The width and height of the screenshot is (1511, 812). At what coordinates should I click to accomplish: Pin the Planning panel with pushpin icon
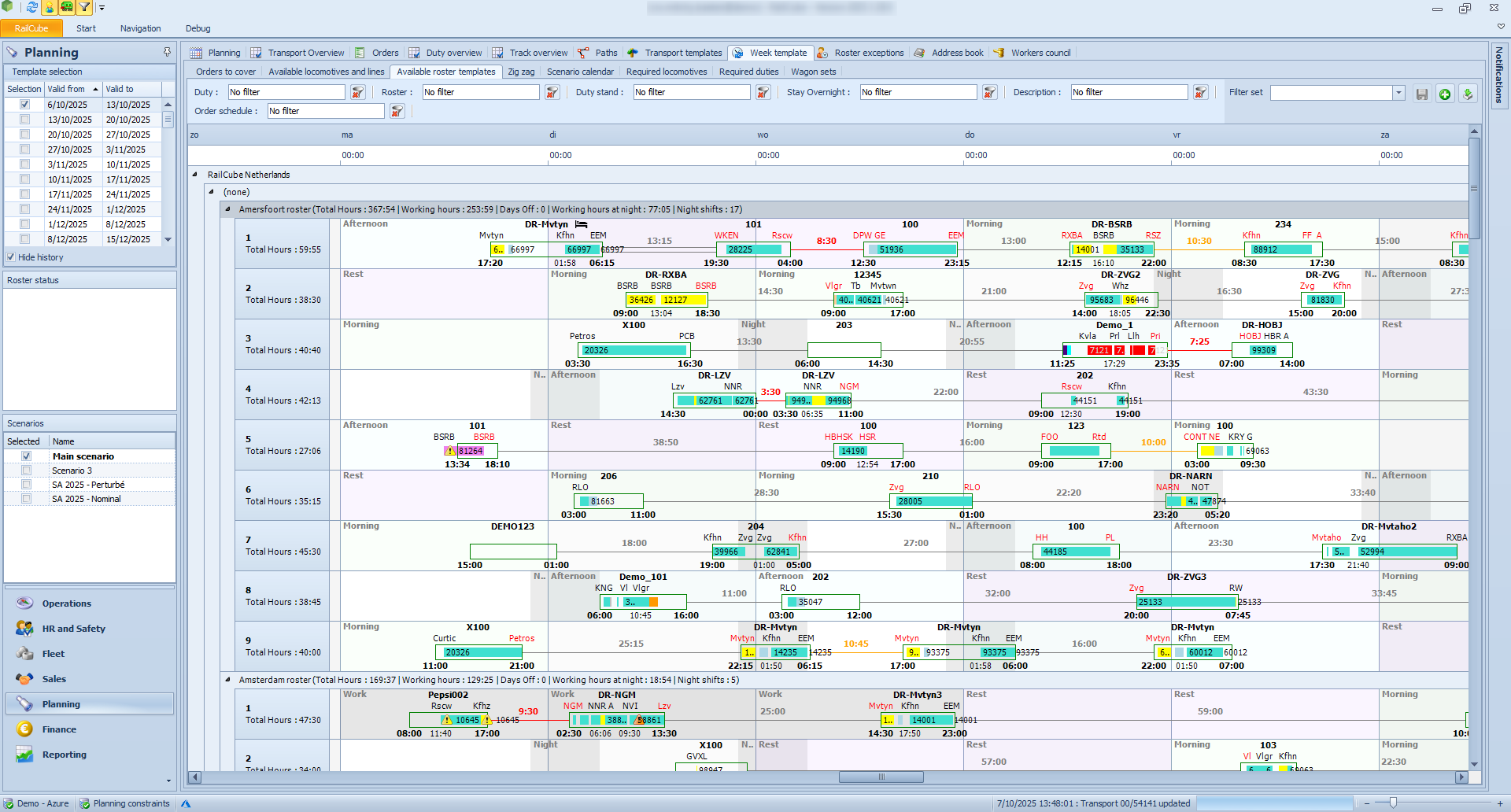pos(167,52)
